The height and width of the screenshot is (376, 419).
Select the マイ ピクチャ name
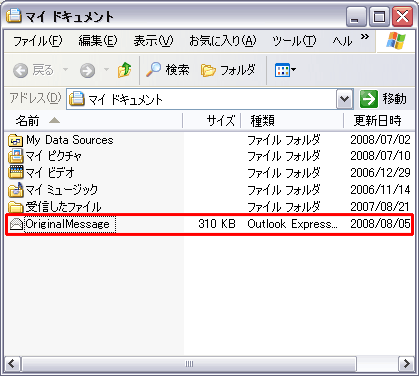tap(54, 156)
